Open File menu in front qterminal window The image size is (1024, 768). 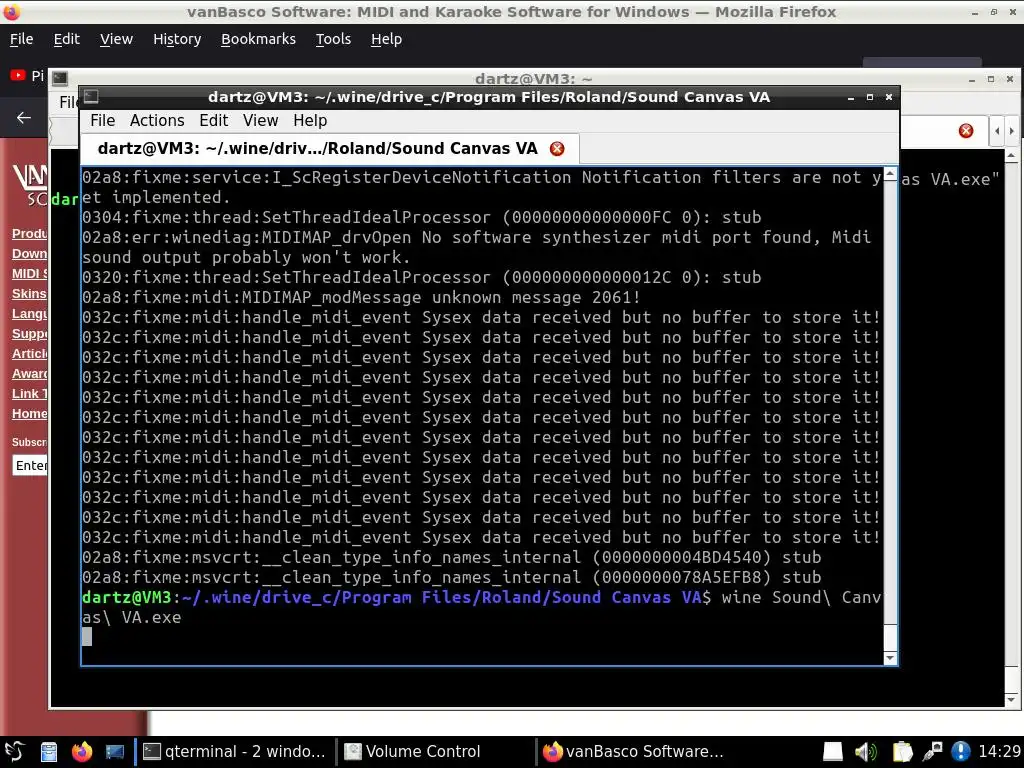(x=102, y=121)
